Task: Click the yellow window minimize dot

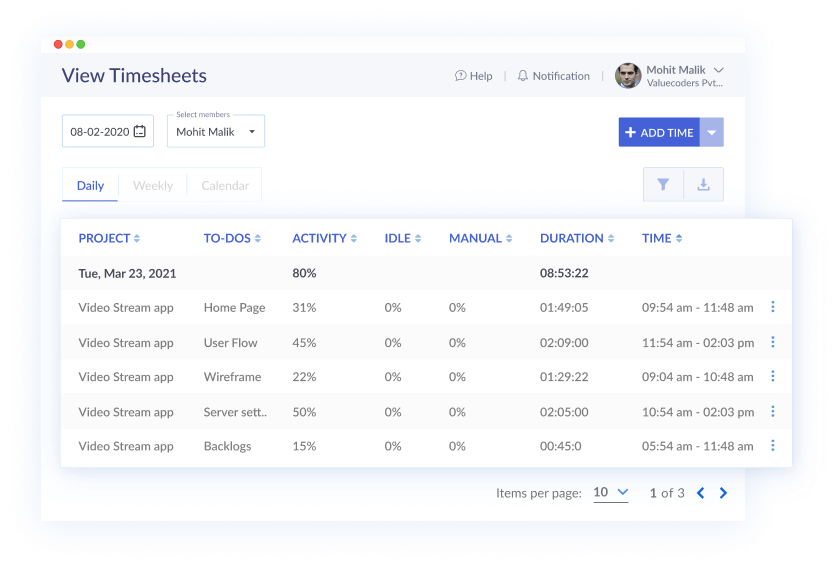Action: pos(69,44)
